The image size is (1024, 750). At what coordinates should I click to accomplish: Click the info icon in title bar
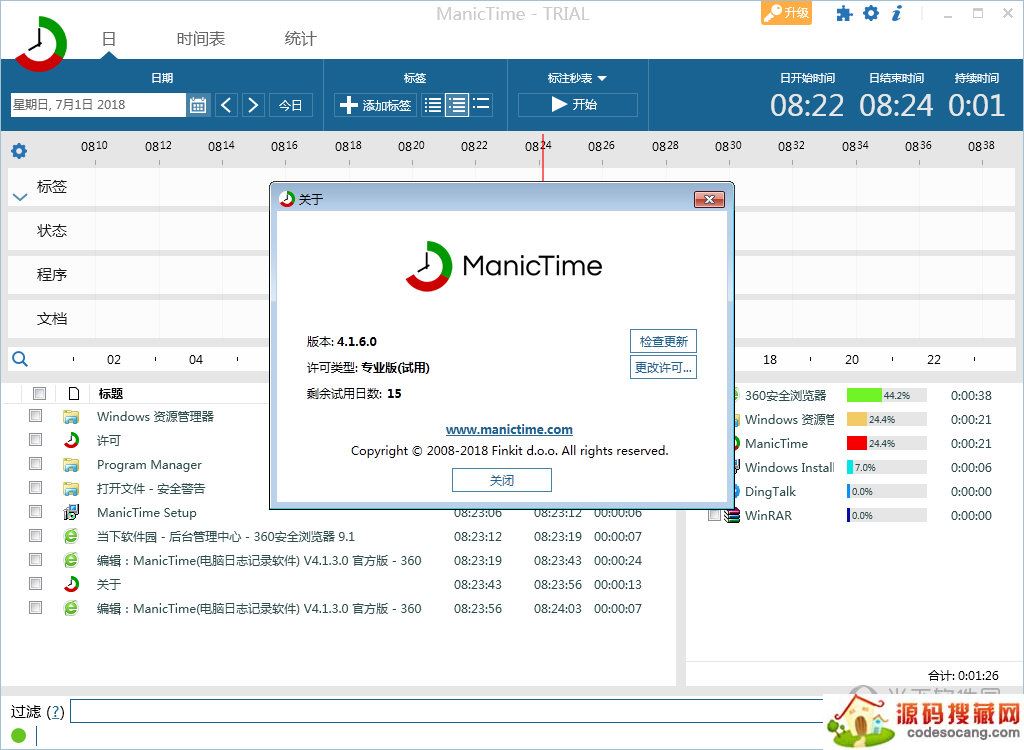coord(897,14)
